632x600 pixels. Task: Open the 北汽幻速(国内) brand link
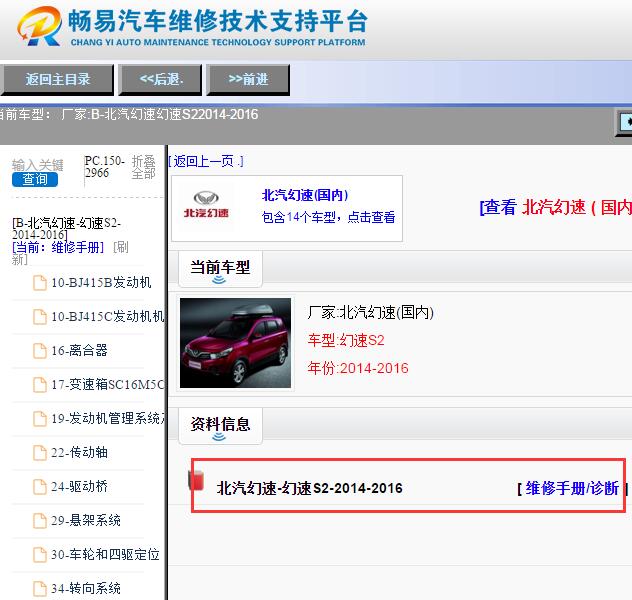coord(305,195)
